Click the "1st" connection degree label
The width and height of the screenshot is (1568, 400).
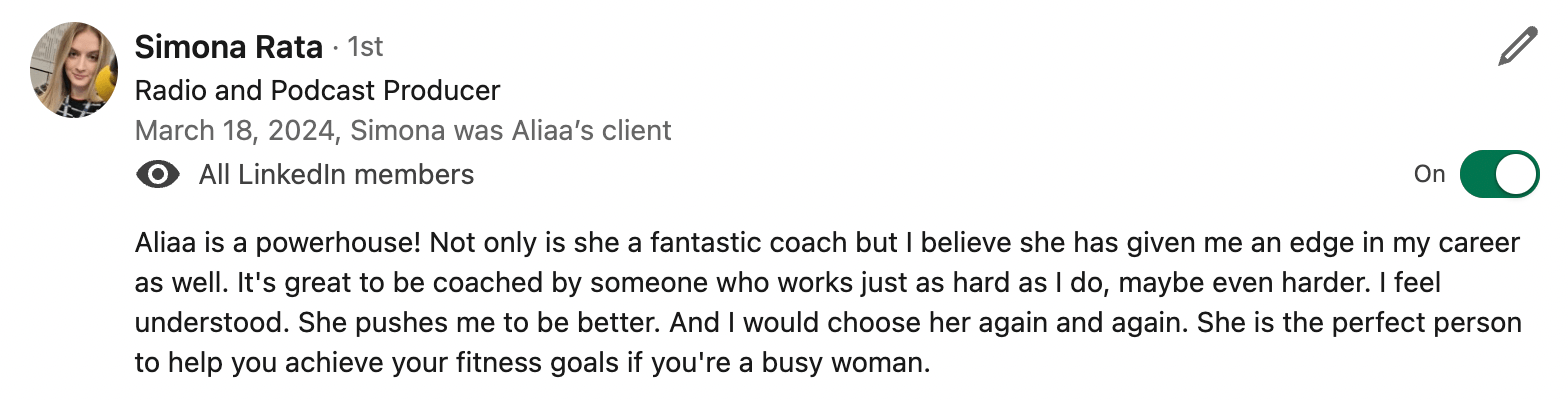click(x=364, y=47)
